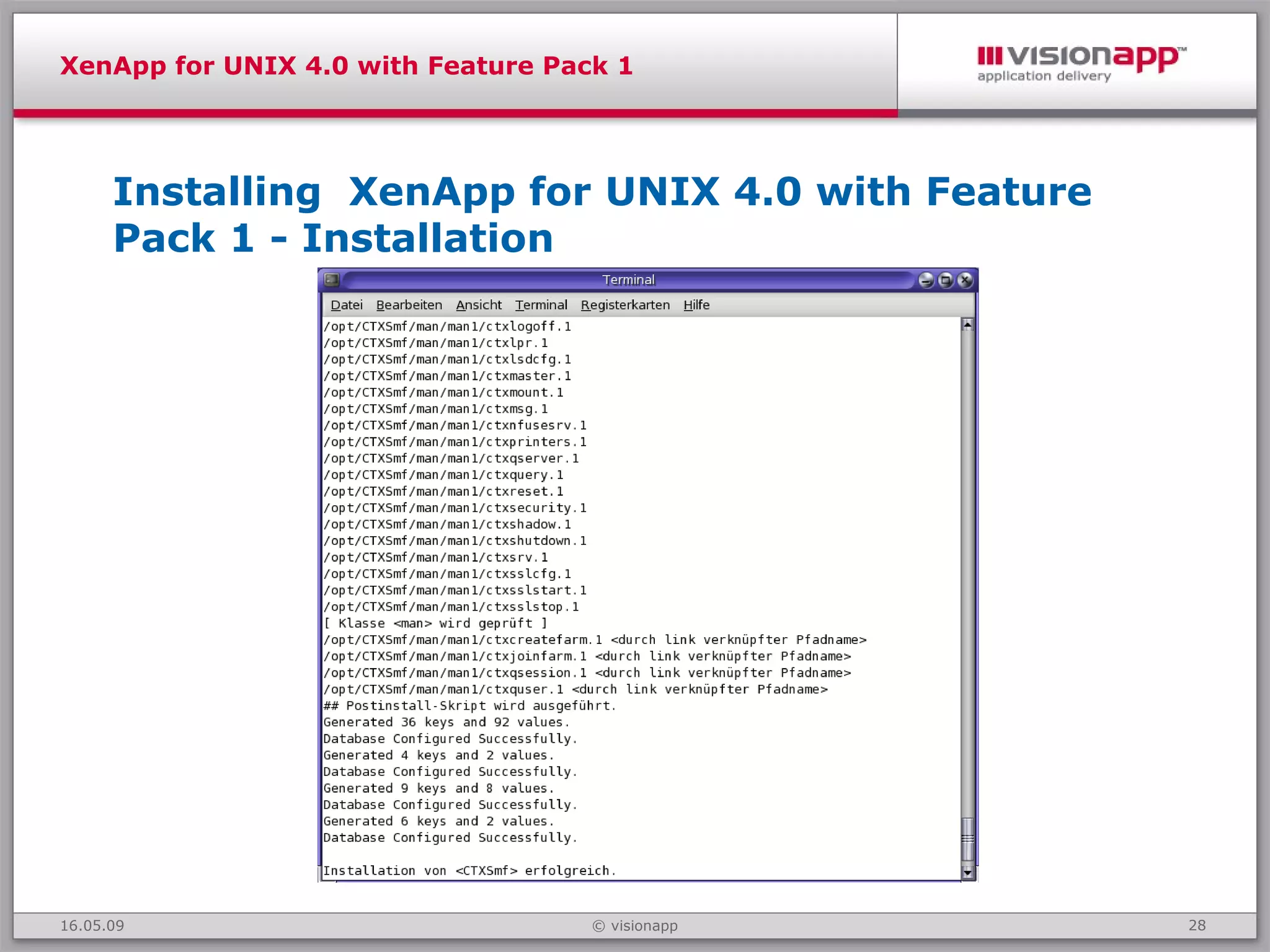Click the date 16.05.09 in footer
The height and width of the screenshot is (952, 1270).
(92, 926)
